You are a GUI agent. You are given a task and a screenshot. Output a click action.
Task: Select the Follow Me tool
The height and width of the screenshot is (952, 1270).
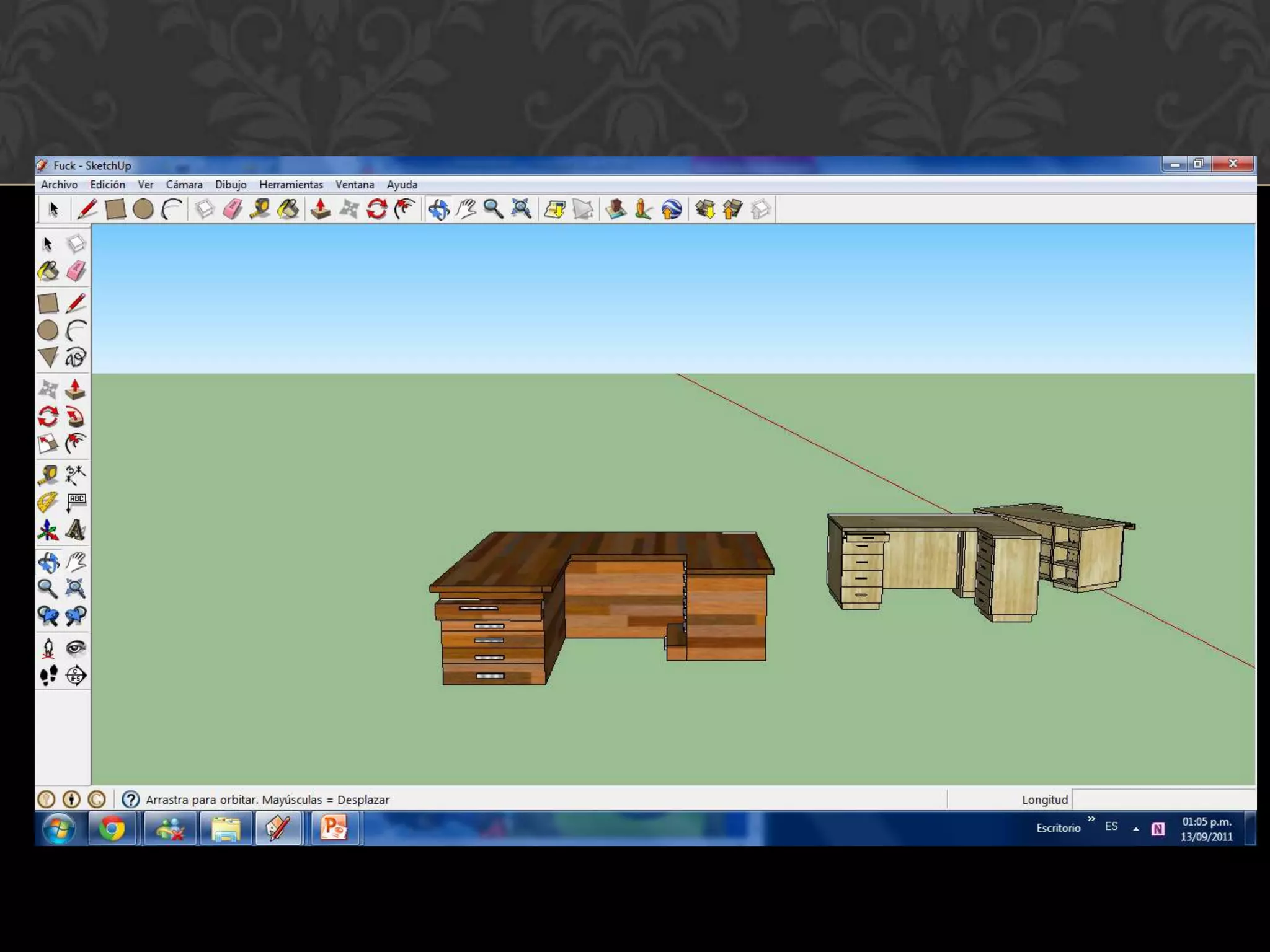[x=76, y=416]
